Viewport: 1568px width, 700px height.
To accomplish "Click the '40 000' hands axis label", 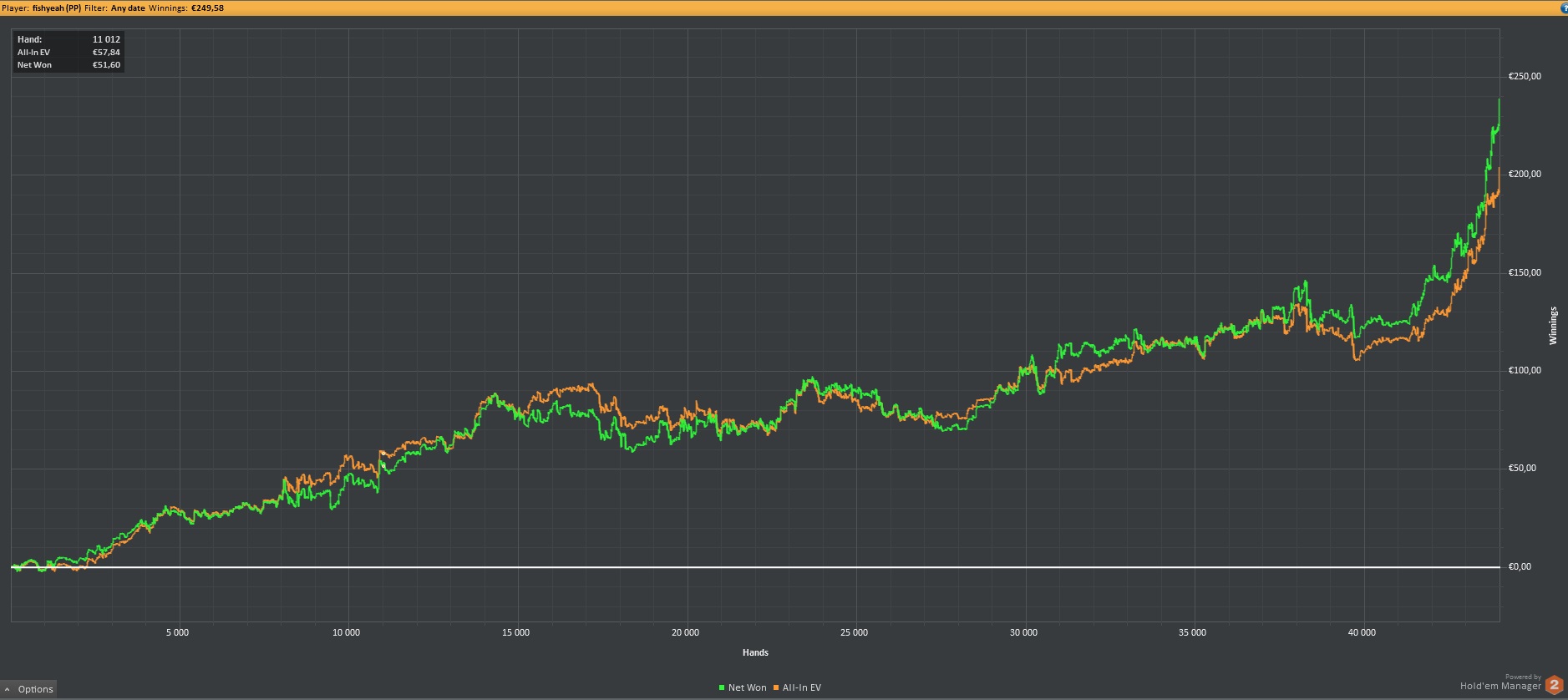I will coord(1362,632).
